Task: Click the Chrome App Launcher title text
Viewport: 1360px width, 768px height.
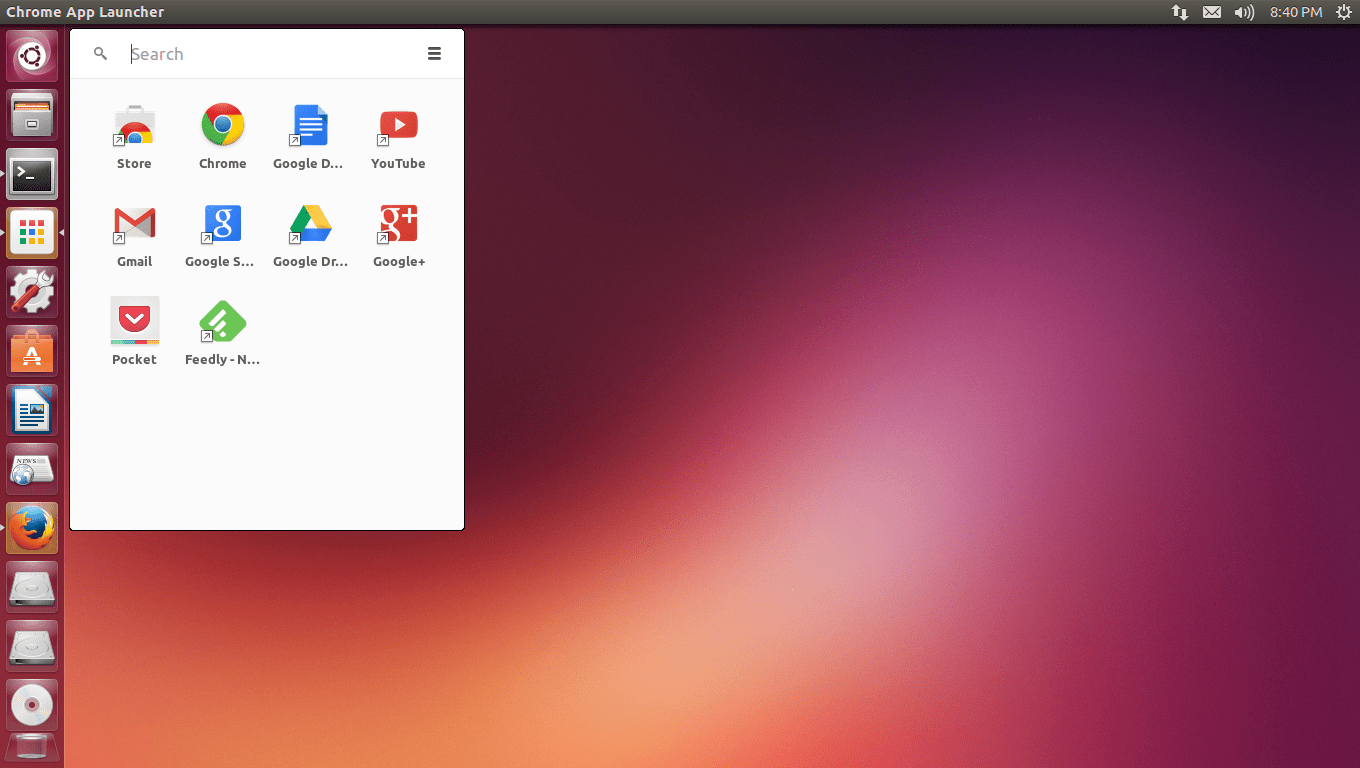Action: [x=85, y=12]
